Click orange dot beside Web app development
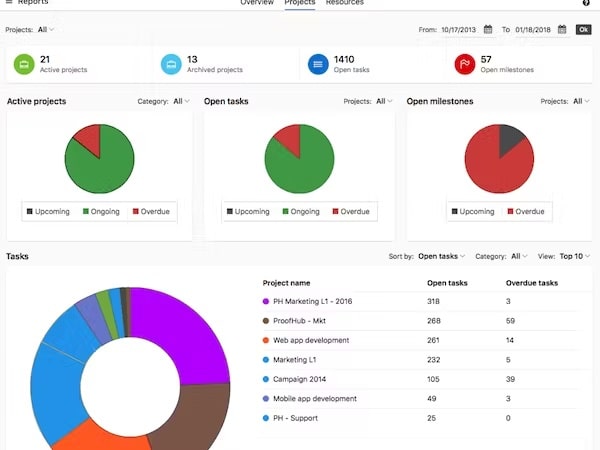The height and width of the screenshot is (450, 600). tap(266, 340)
